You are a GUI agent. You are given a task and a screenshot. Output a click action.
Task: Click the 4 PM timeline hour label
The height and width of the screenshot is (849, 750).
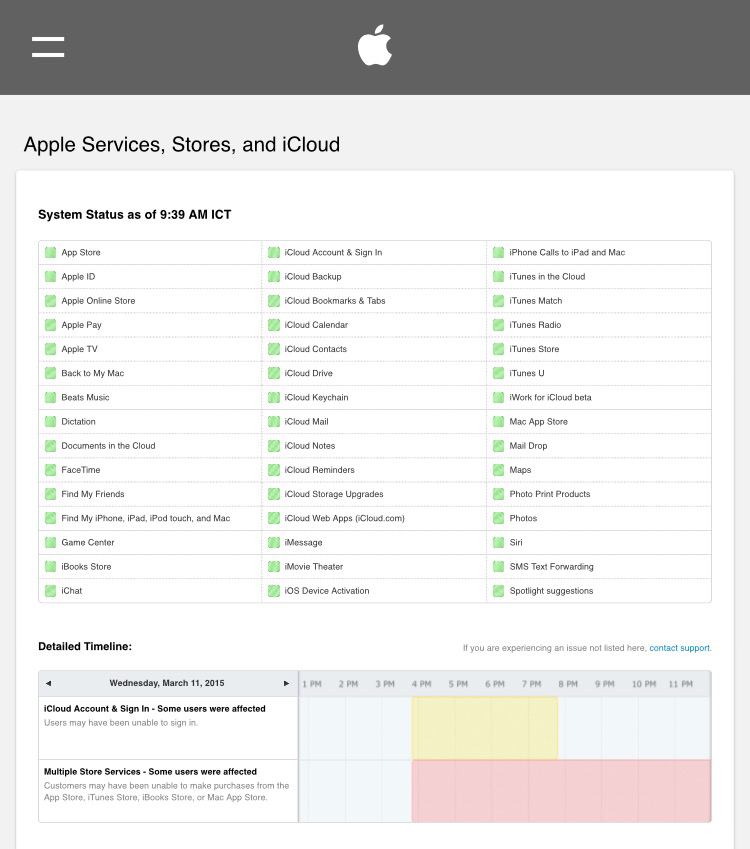(421, 684)
